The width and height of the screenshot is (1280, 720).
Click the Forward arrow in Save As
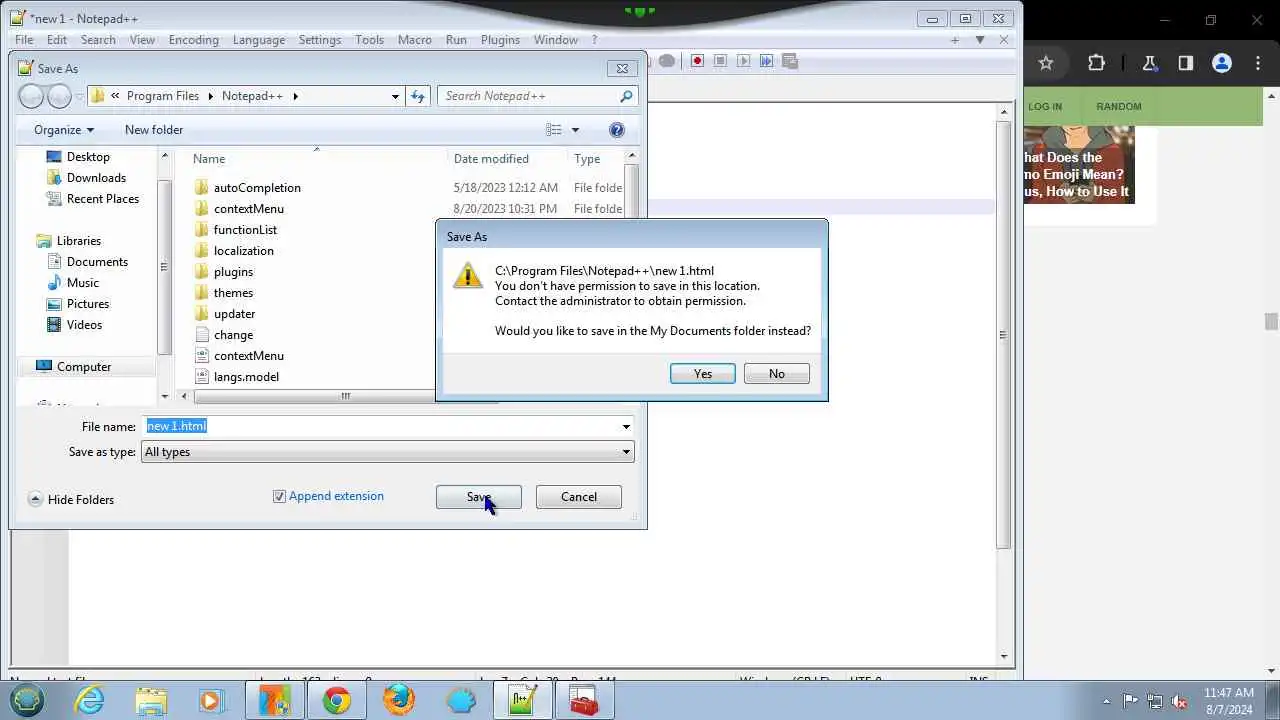coord(59,96)
